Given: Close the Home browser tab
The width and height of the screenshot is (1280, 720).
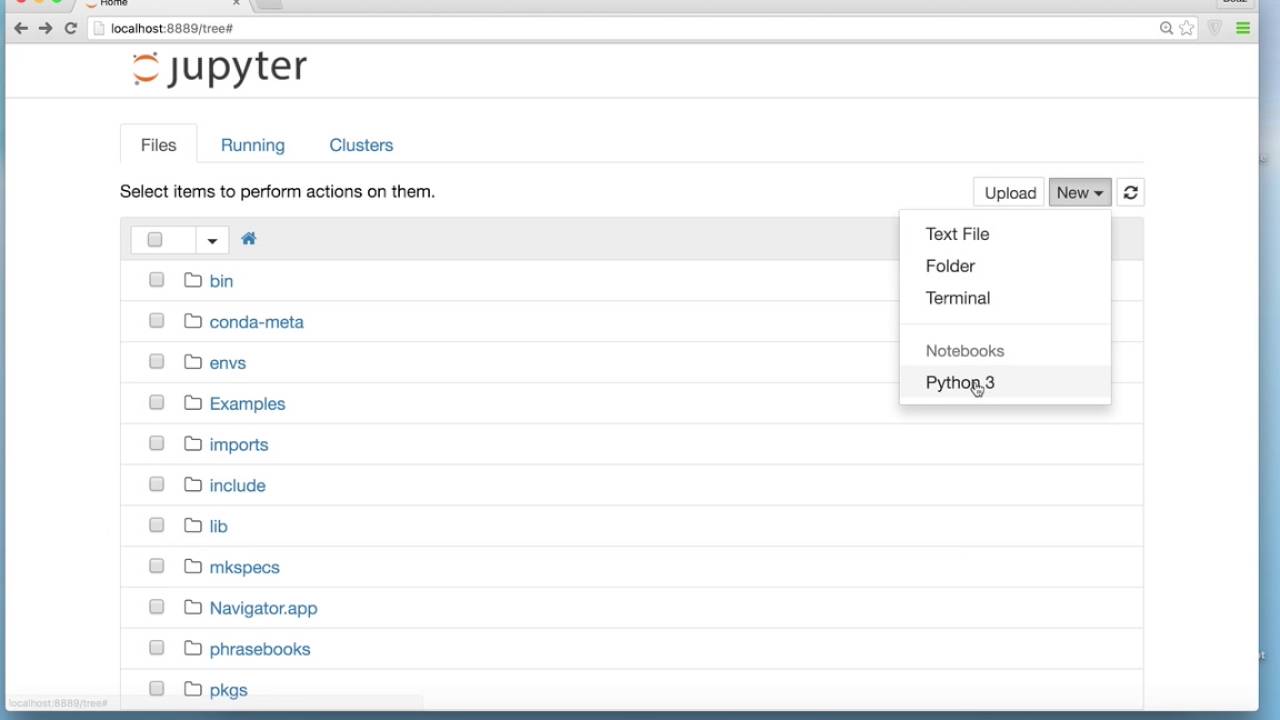Looking at the screenshot, I should click(x=236, y=3).
